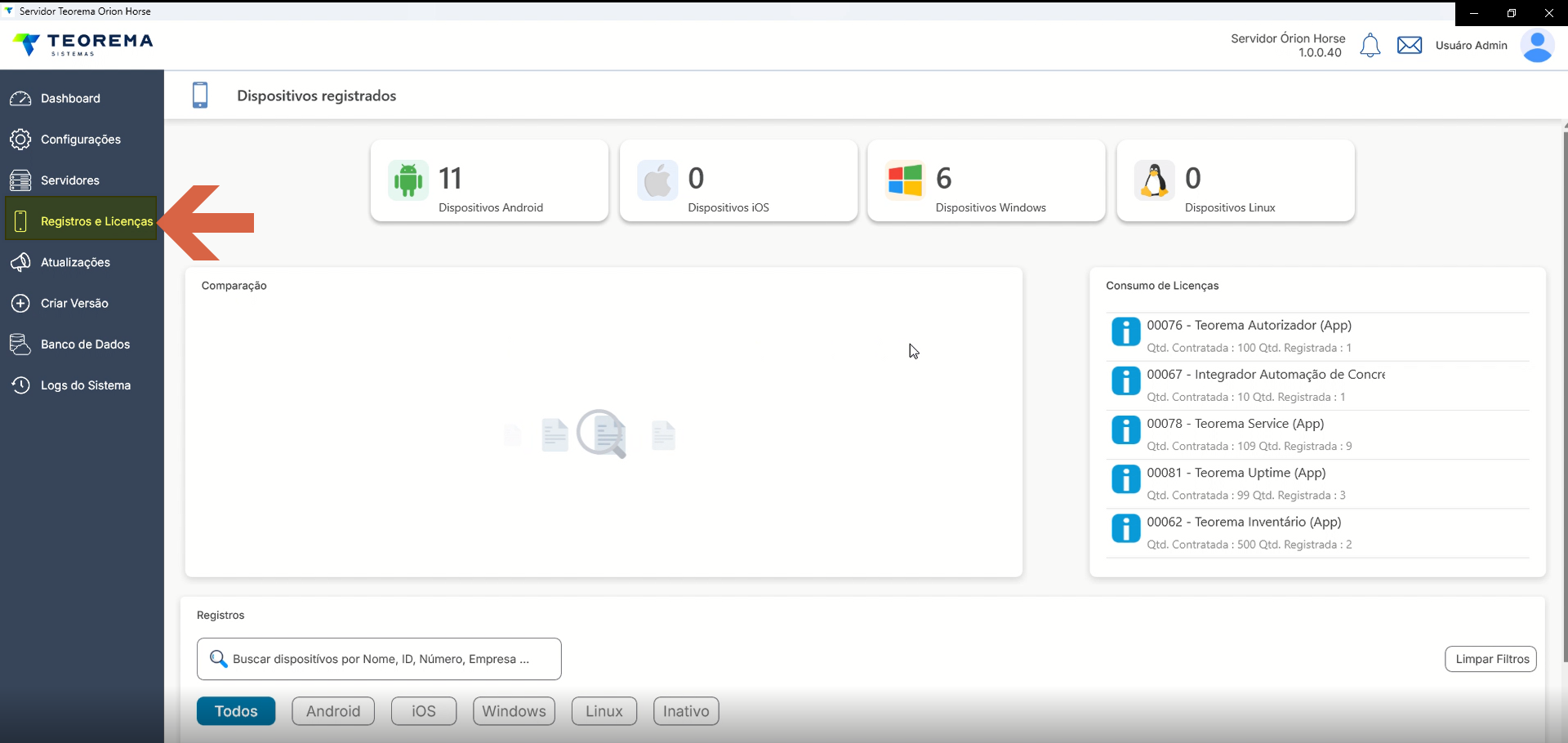
Task: Click the Servidor Órion Horse version text
Action: [x=1288, y=46]
